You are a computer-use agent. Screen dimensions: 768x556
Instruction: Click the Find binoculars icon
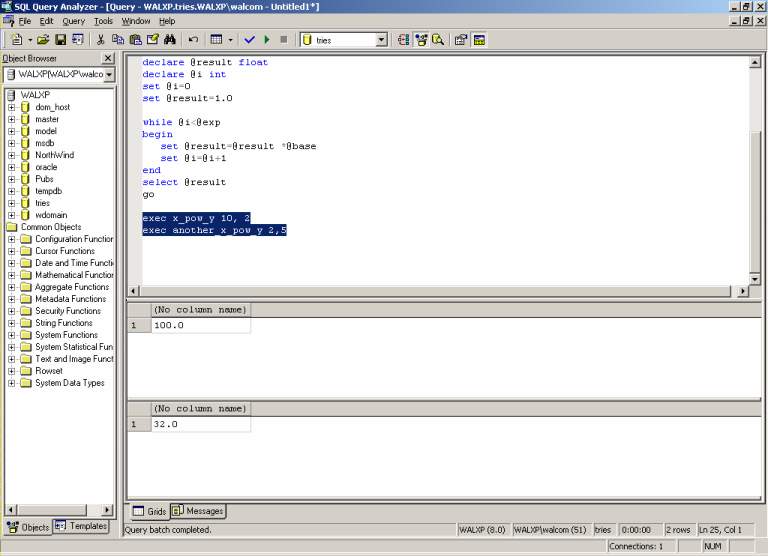pos(170,40)
